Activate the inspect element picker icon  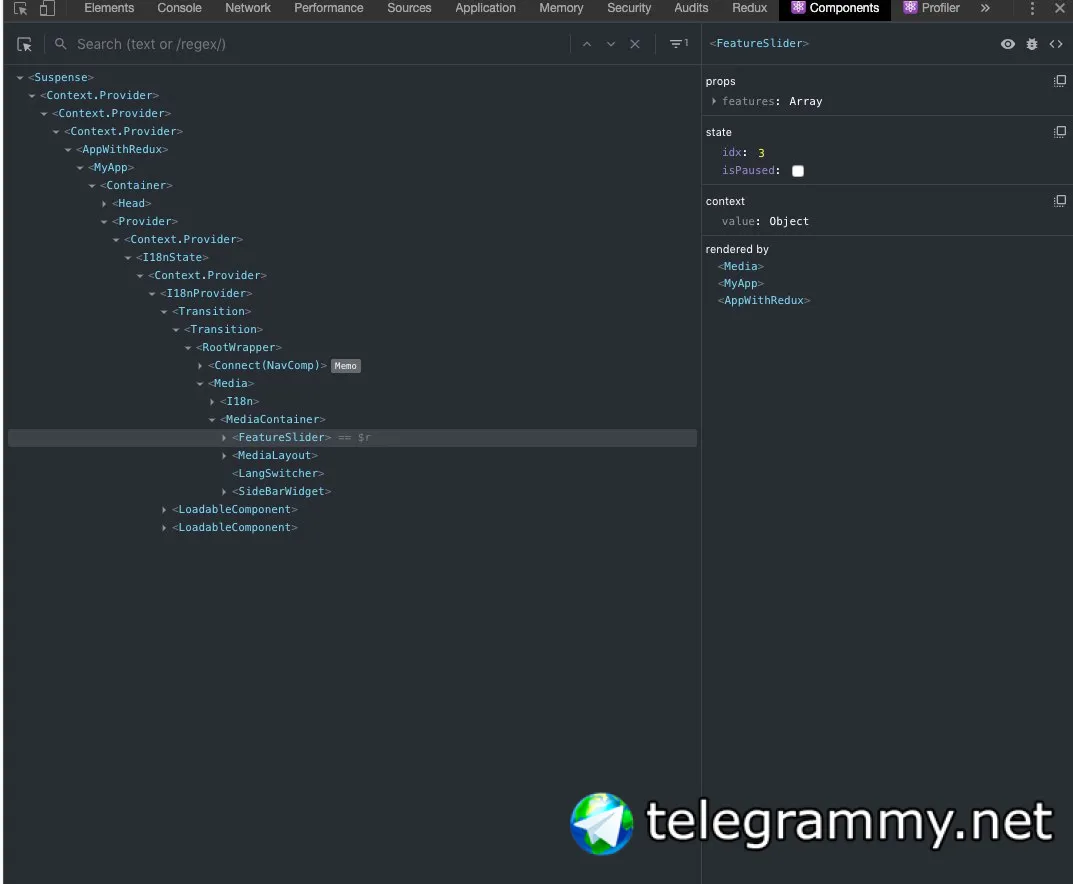coord(21,8)
